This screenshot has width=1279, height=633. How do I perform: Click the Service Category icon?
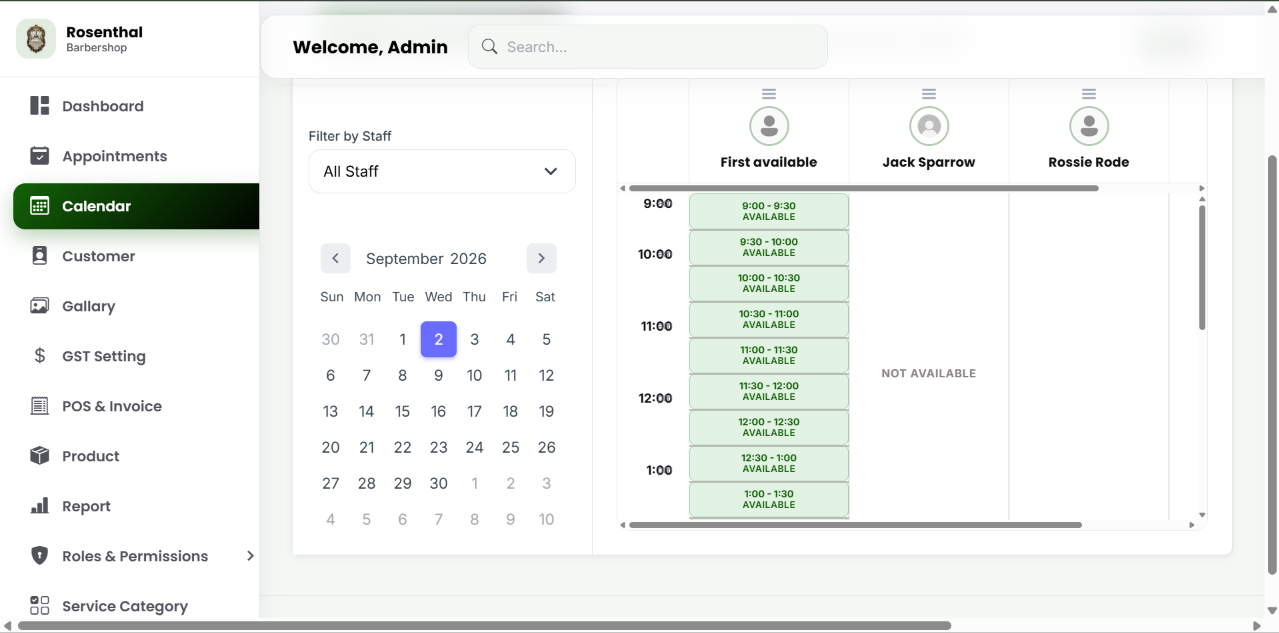(40, 606)
